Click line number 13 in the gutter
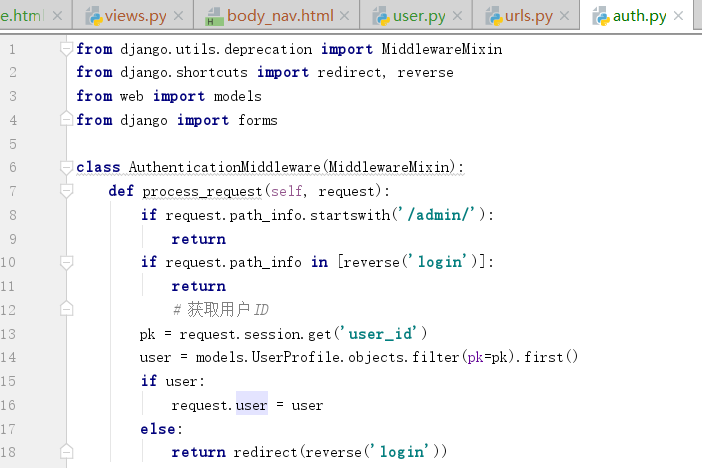702x468 pixels. (x=8, y=334)
